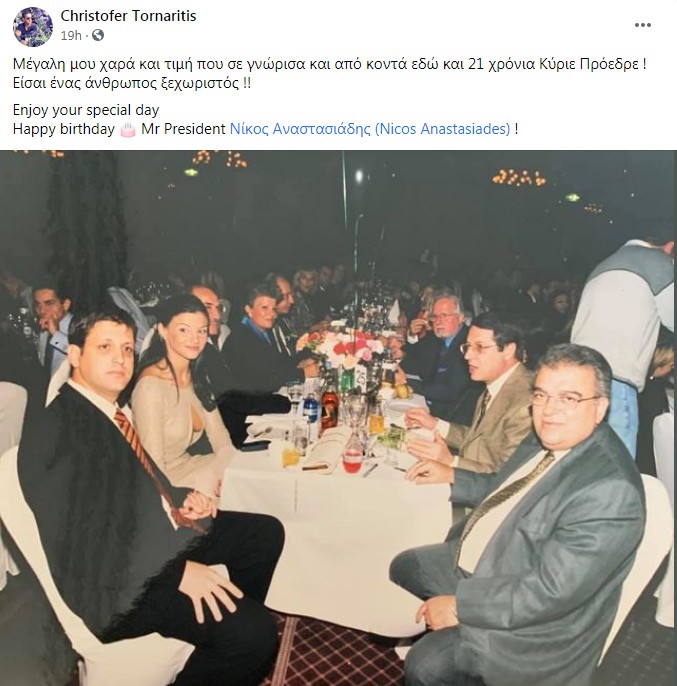Click the globe public audience icon

click(98, 35)
